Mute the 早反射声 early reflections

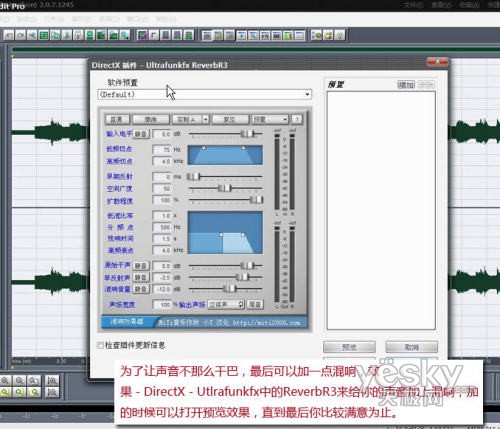tap(141, 277)
